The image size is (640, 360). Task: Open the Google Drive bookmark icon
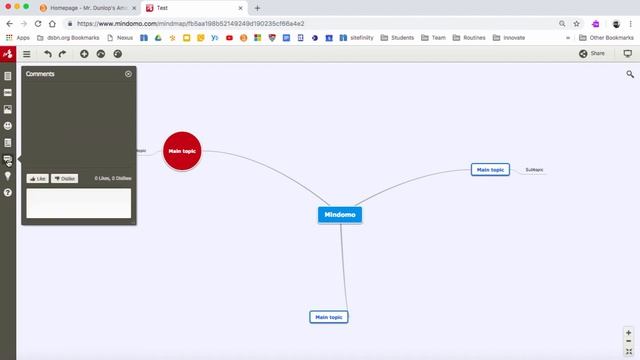point(158,38)
